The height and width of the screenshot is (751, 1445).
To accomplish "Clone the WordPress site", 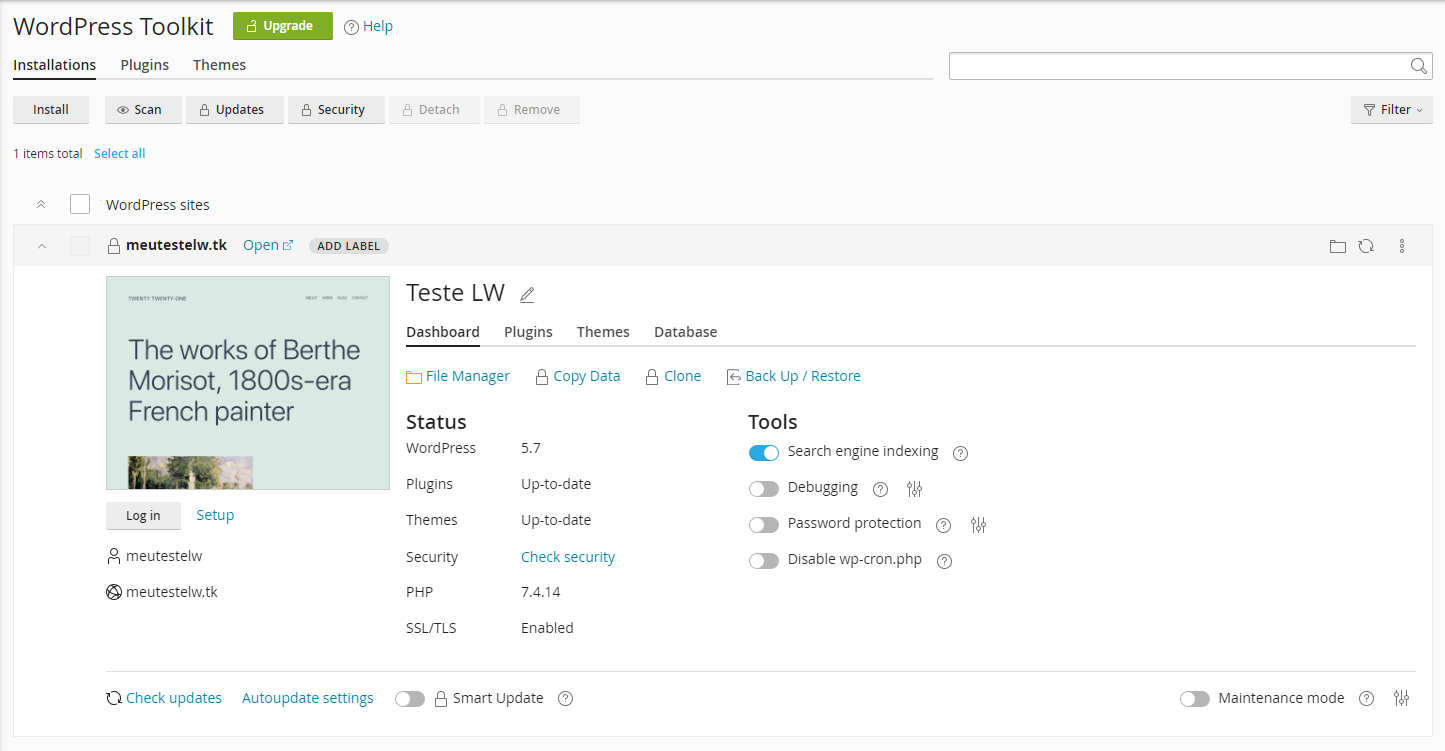I will tap(674, 377).
